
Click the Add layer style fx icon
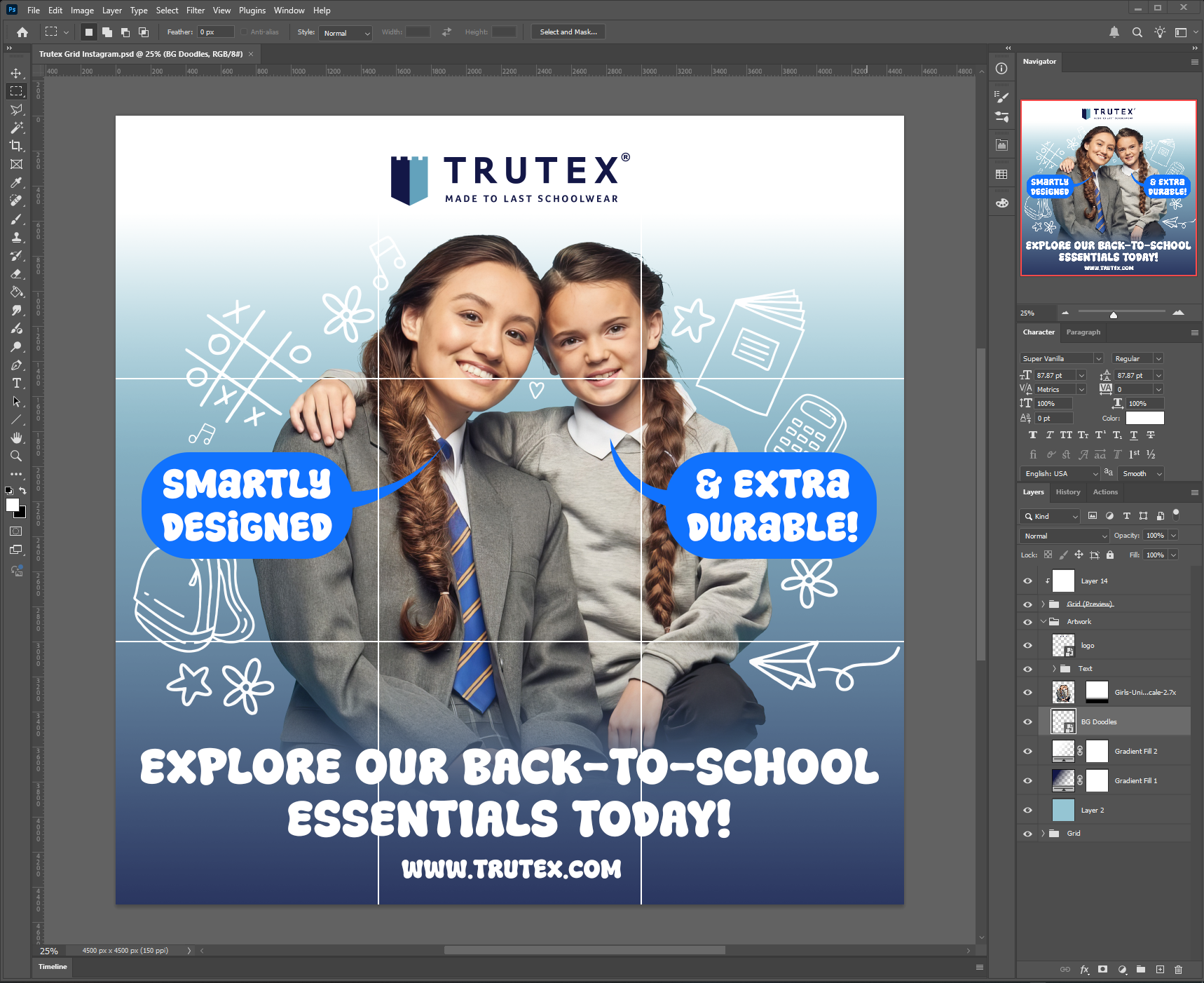coord(1084,969)
